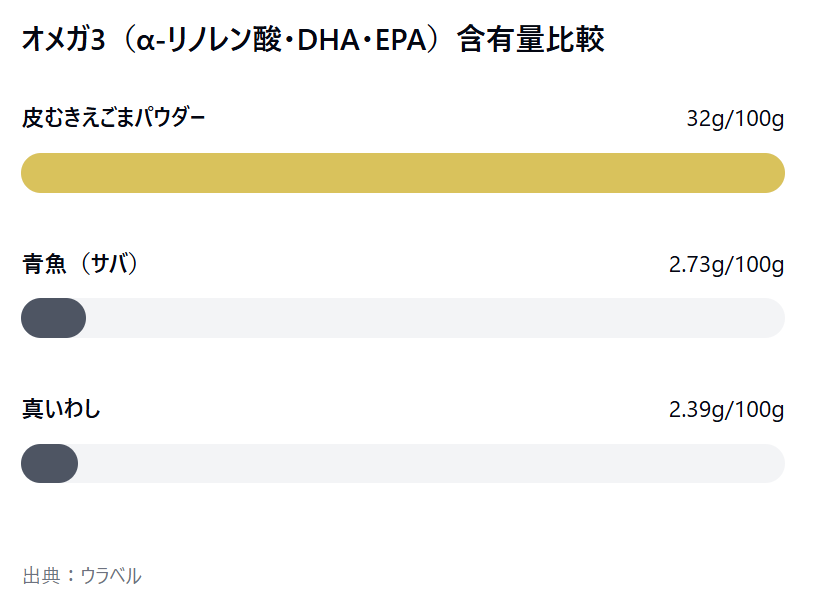This screenshot has height=609, width=816.
Task: Select the 皮むきえごまパウダー label
Action: [113, 118]
